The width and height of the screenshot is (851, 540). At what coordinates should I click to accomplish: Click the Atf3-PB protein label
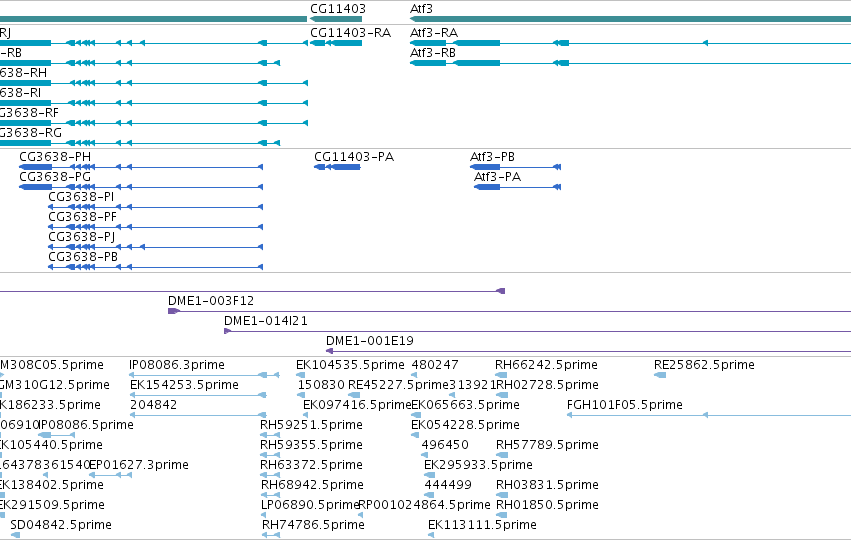(492, 157)
